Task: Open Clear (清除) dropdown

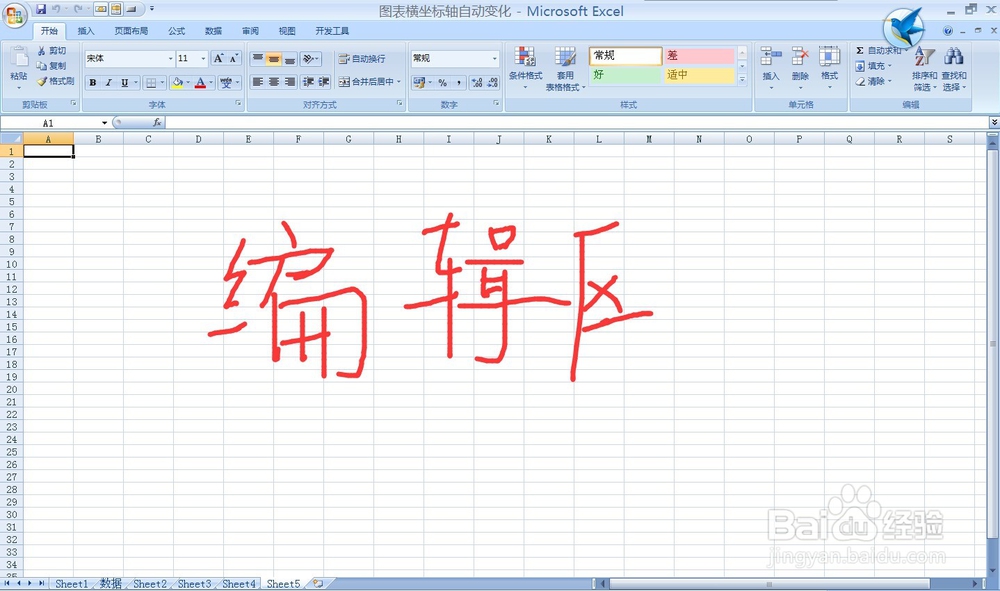Action: point(873,81)
